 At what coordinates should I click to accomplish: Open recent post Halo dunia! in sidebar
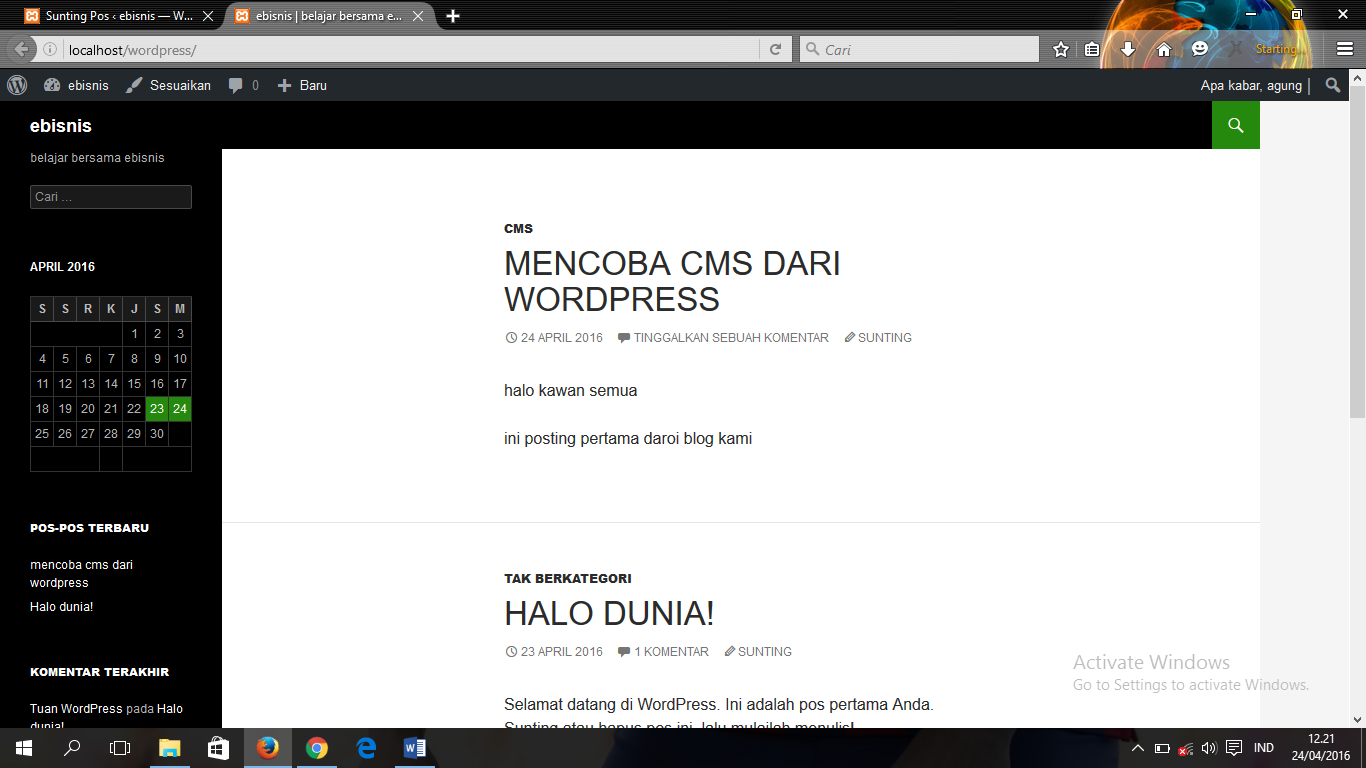tap(61, 607)
